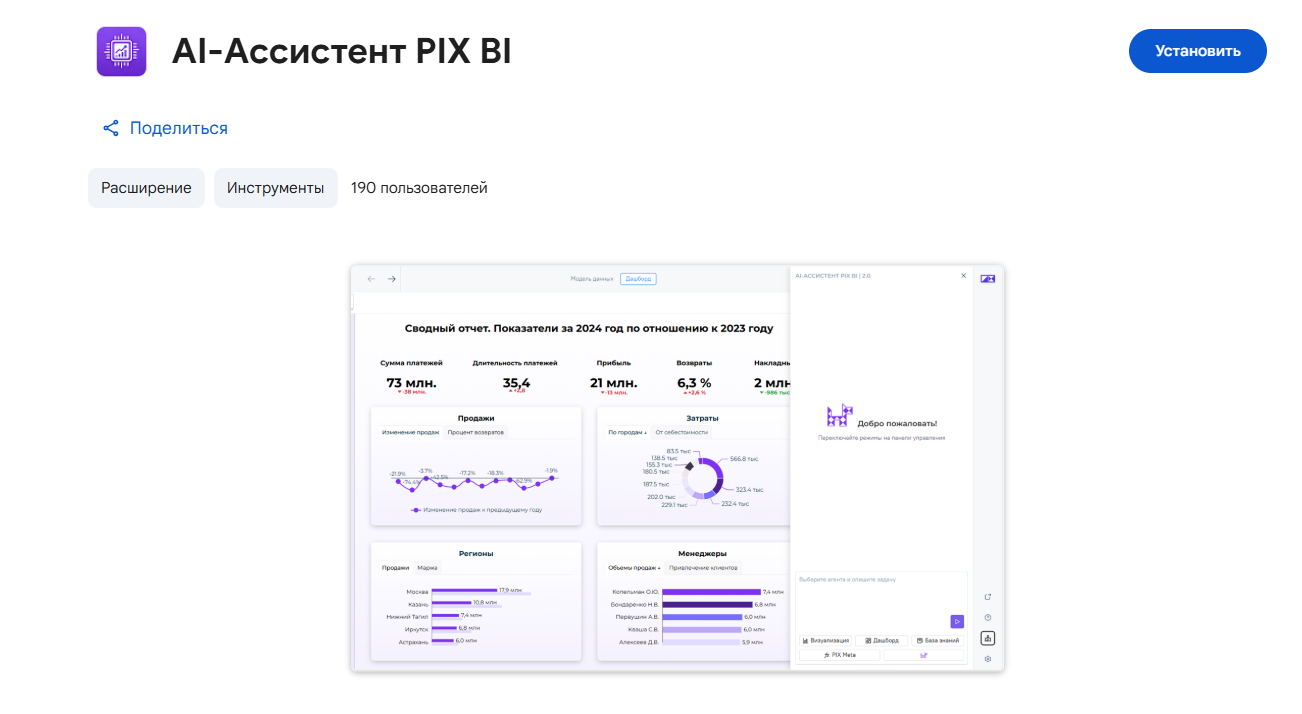Click the 'Переключайте режимы на панели управления' hint
The height and width of the screenshot is (714, 1302).
(x=881, y=438)
